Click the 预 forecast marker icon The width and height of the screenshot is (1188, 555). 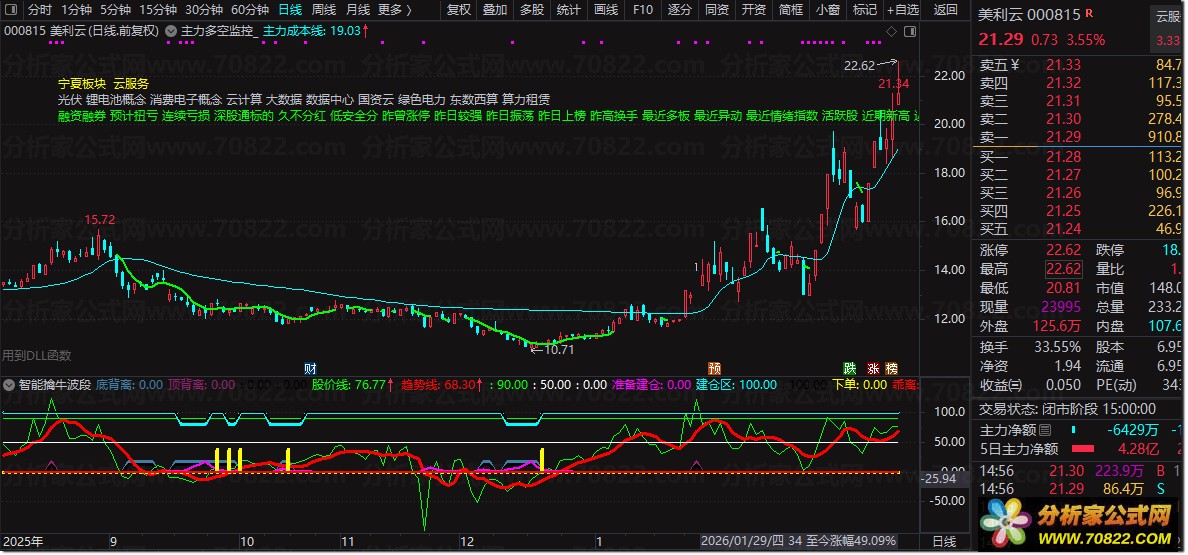coord(714,369)
